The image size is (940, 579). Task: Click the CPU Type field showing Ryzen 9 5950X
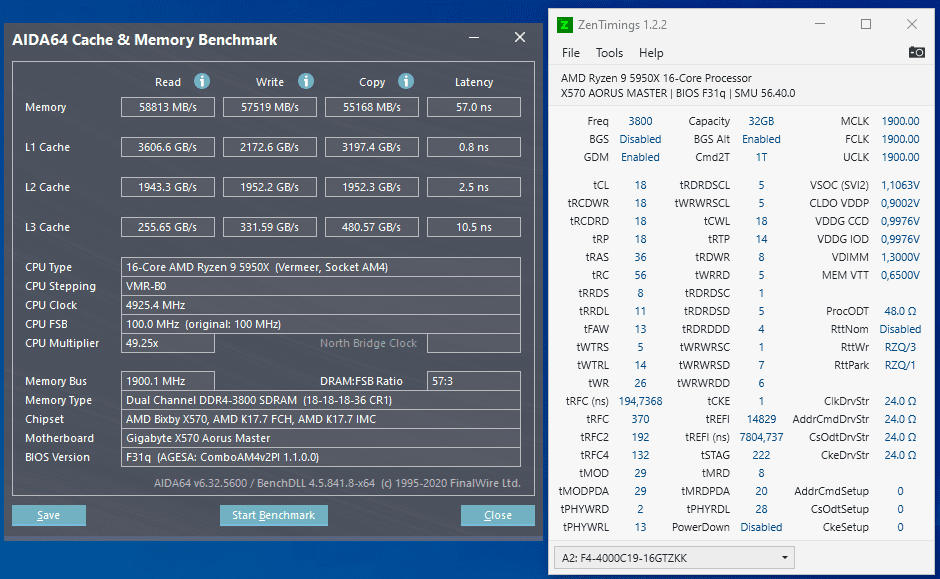coord(321,267)
